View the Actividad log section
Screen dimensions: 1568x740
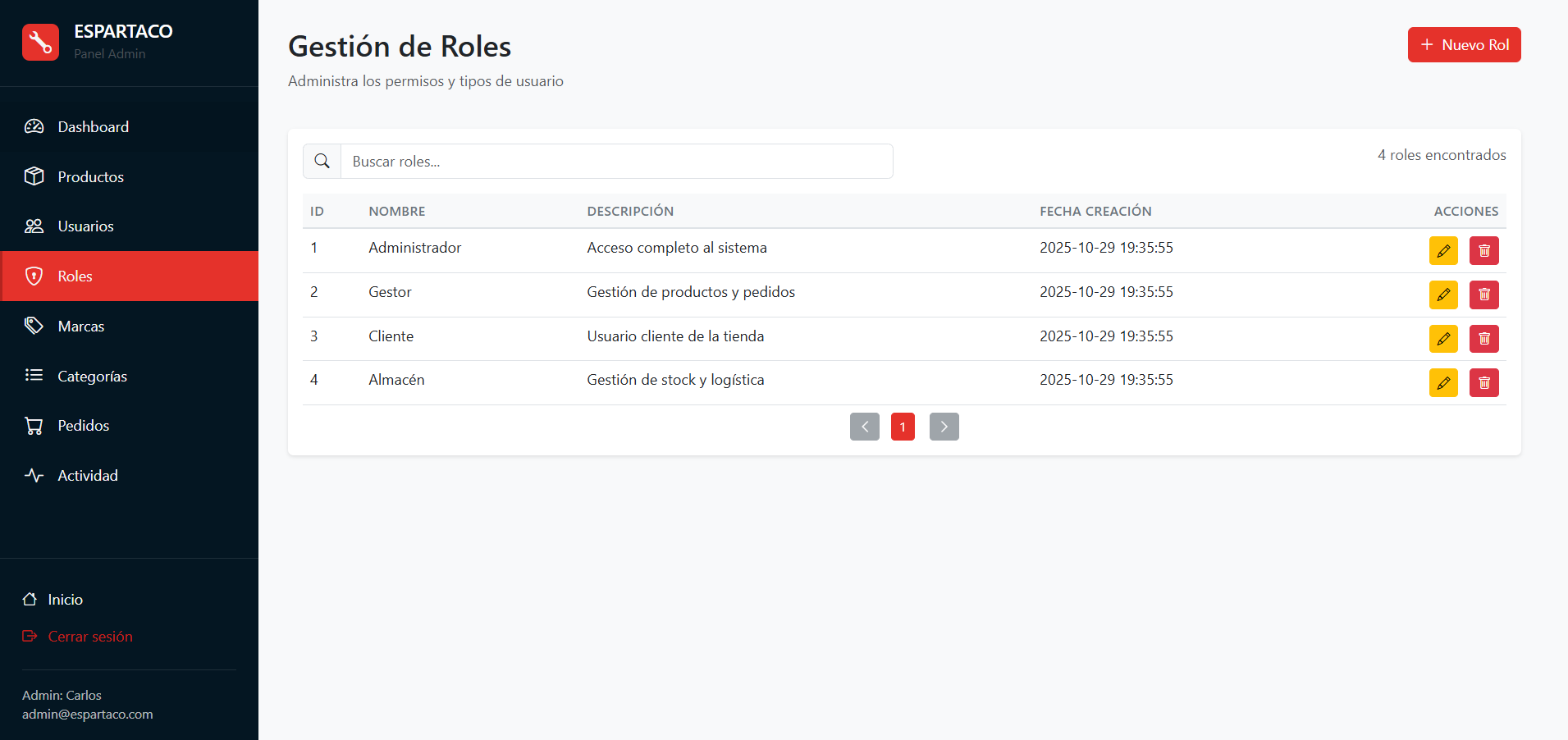[x=129, y=475]
